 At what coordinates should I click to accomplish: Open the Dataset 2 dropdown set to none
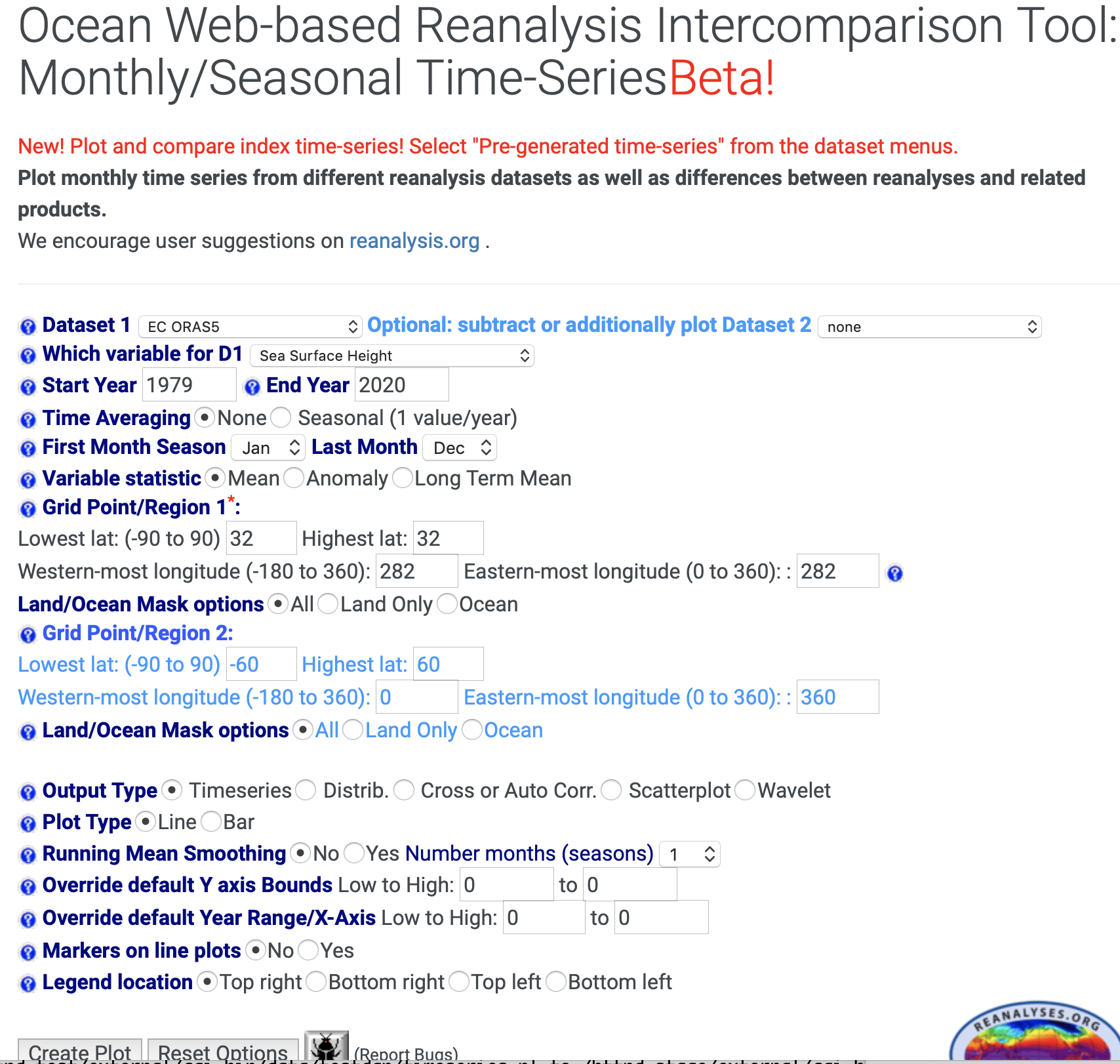[929, 327]
